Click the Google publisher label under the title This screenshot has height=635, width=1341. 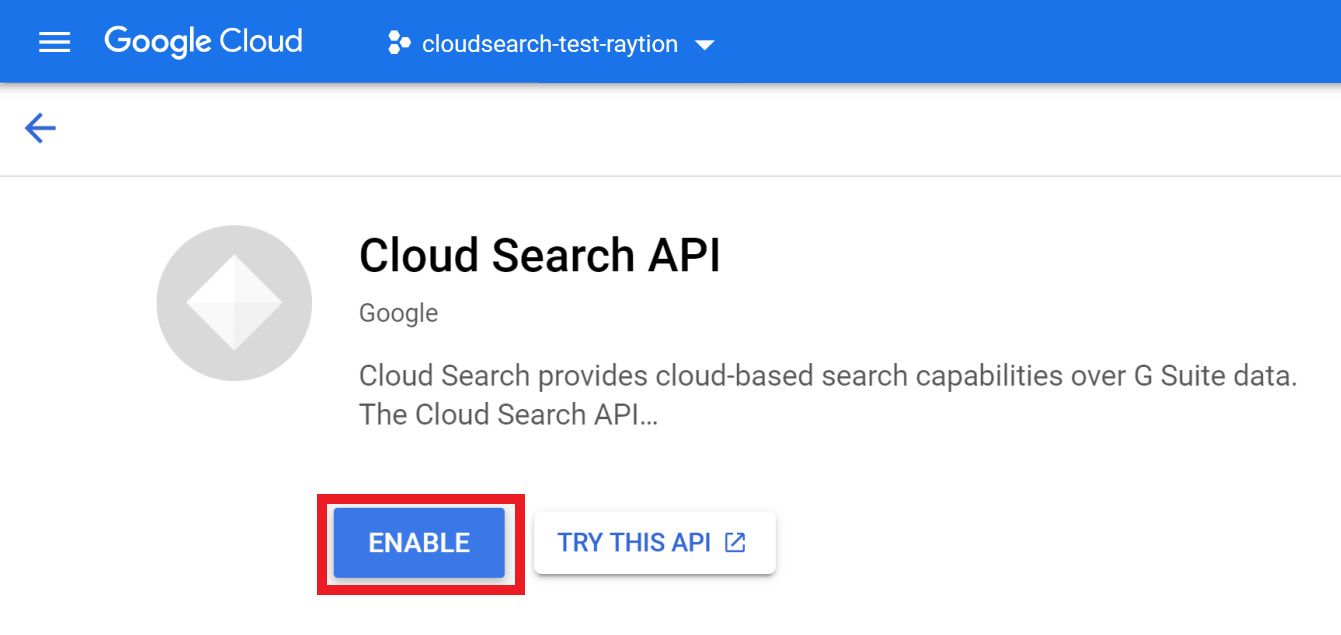(397, 312)
